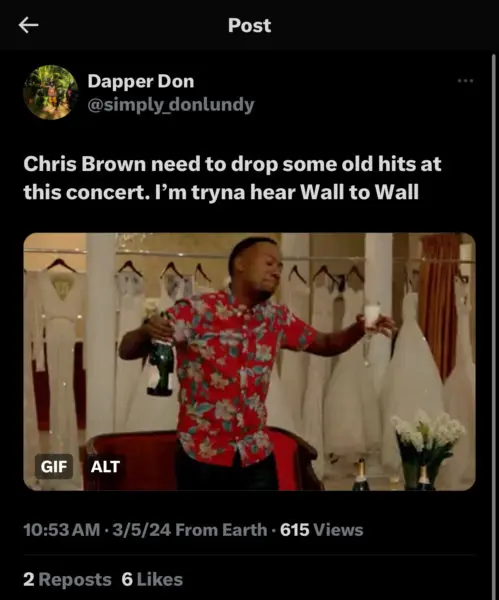Screen dimensions: 499x600
Task: Go back using the left arrow
Action: [x=28, y=26]
